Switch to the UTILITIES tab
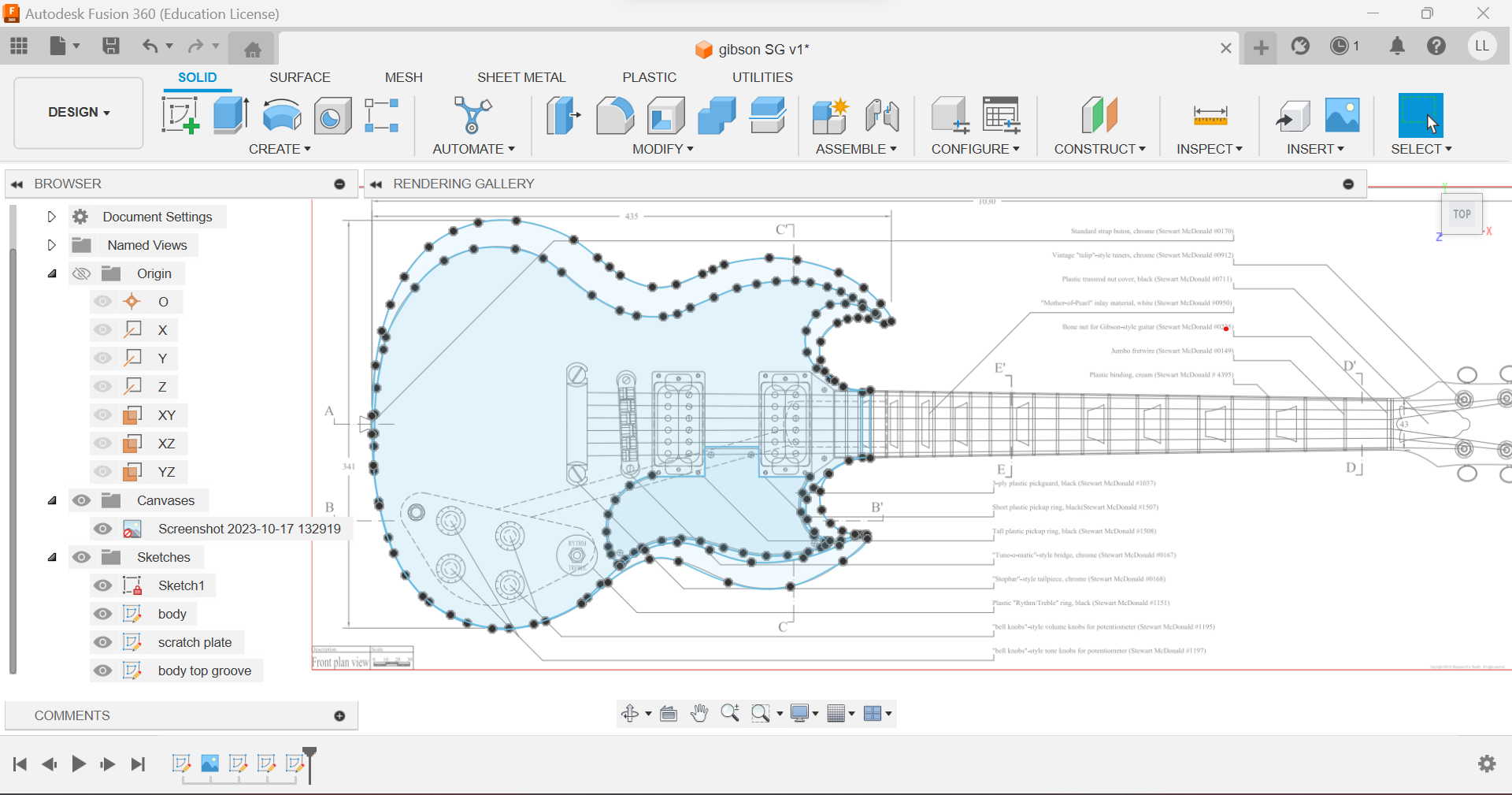 point(762,77)
